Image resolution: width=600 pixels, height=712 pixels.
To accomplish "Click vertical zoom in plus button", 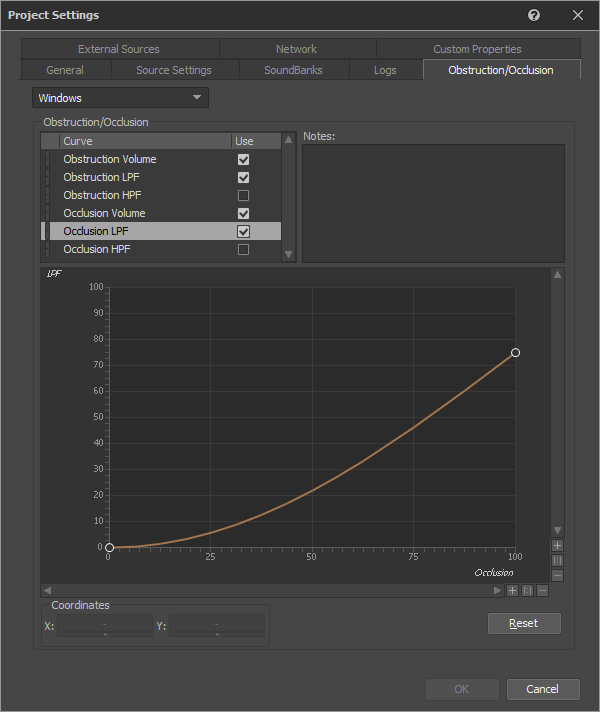I will (557, 546).
